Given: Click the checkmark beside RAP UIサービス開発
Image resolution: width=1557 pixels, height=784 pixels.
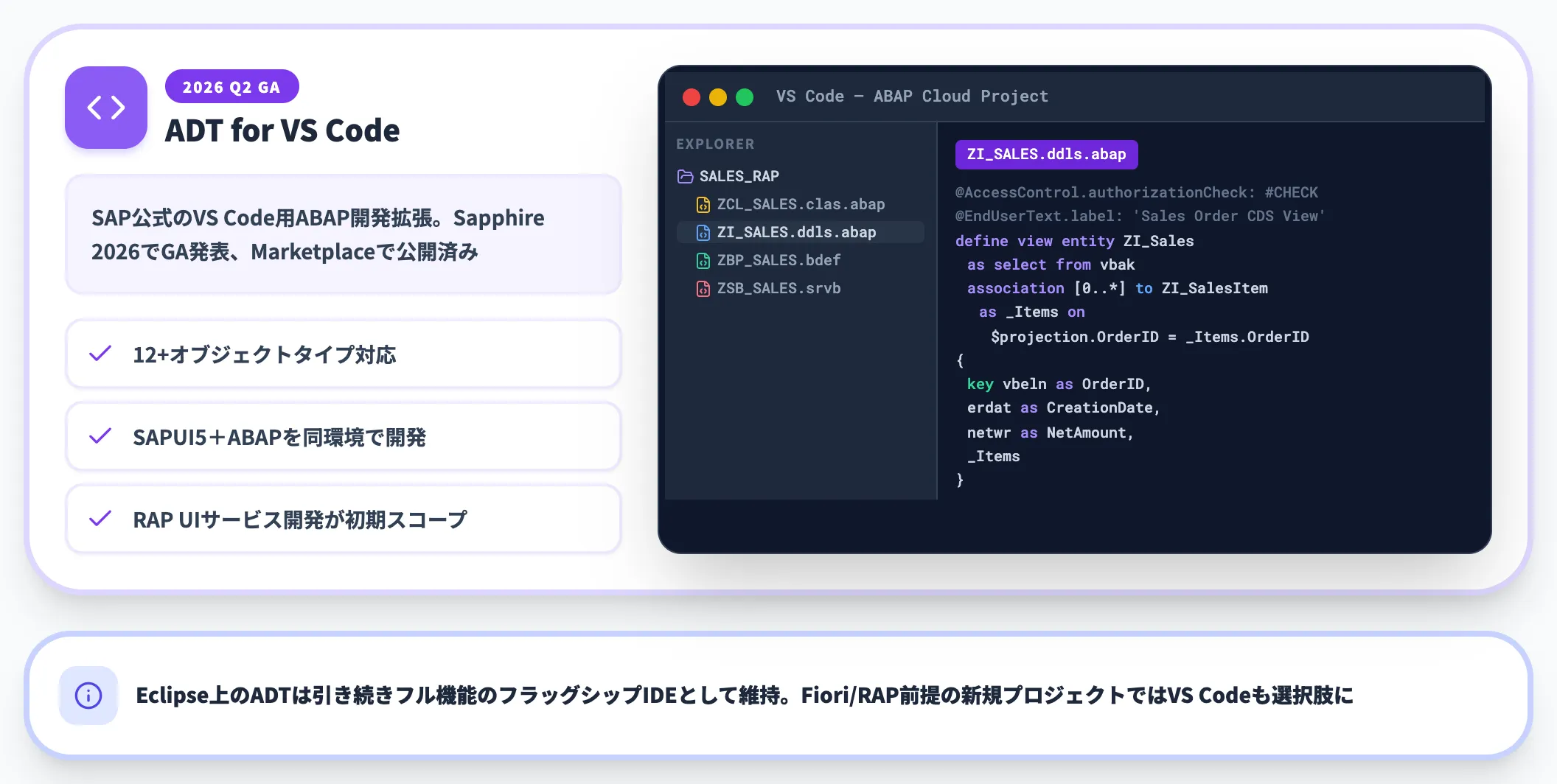Looking at the screenshot, I should point(100,519).
